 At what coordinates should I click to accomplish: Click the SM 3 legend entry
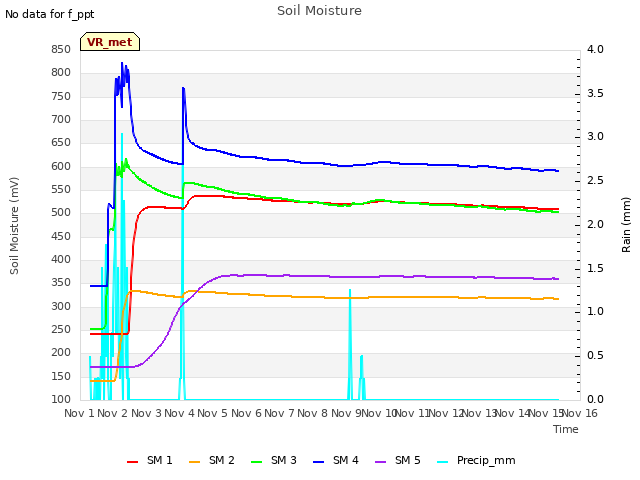[274, 460]
